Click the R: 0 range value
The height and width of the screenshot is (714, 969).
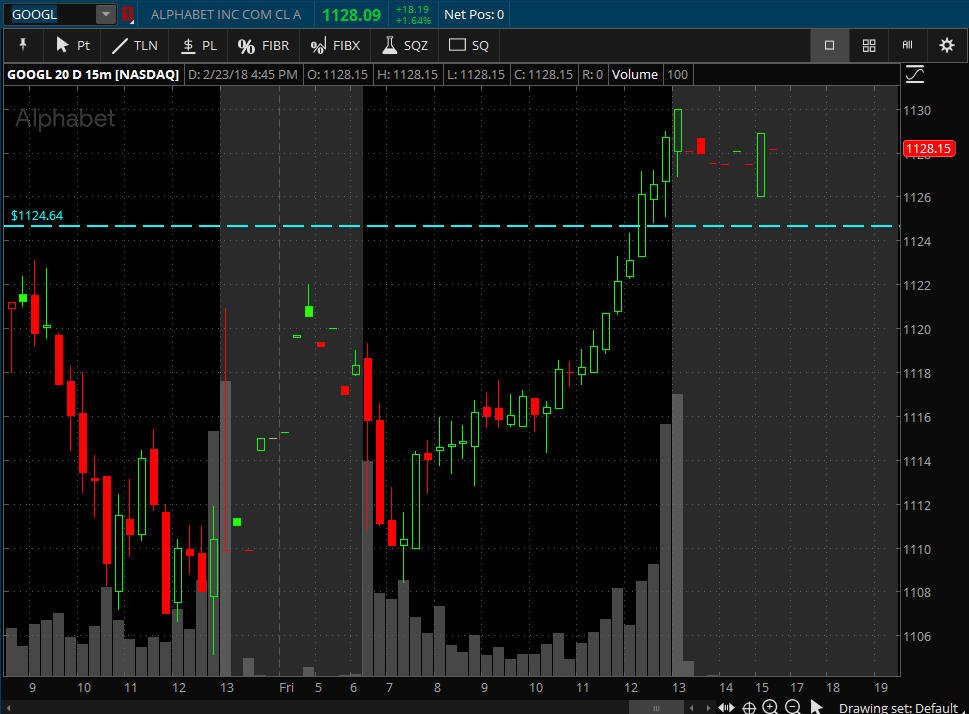[x=592, y=75]
